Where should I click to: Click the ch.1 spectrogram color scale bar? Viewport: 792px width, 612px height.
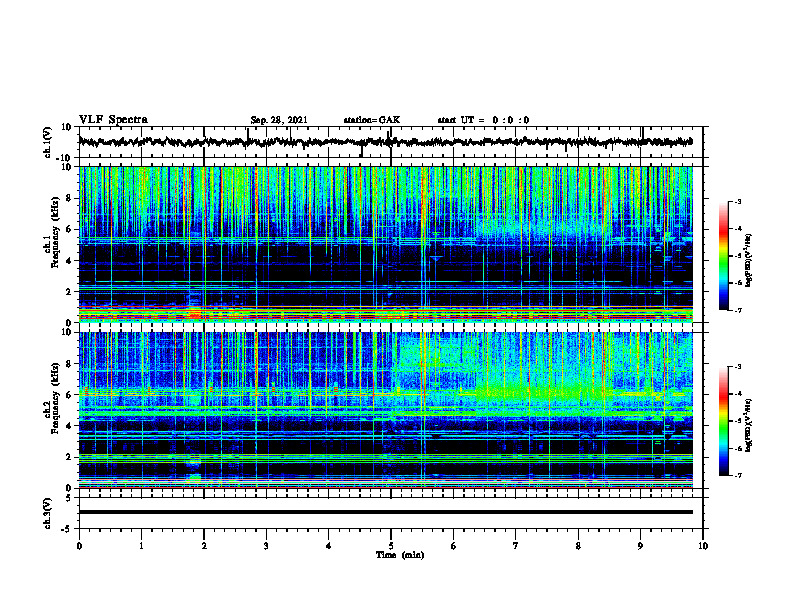(x=723, y=256)
